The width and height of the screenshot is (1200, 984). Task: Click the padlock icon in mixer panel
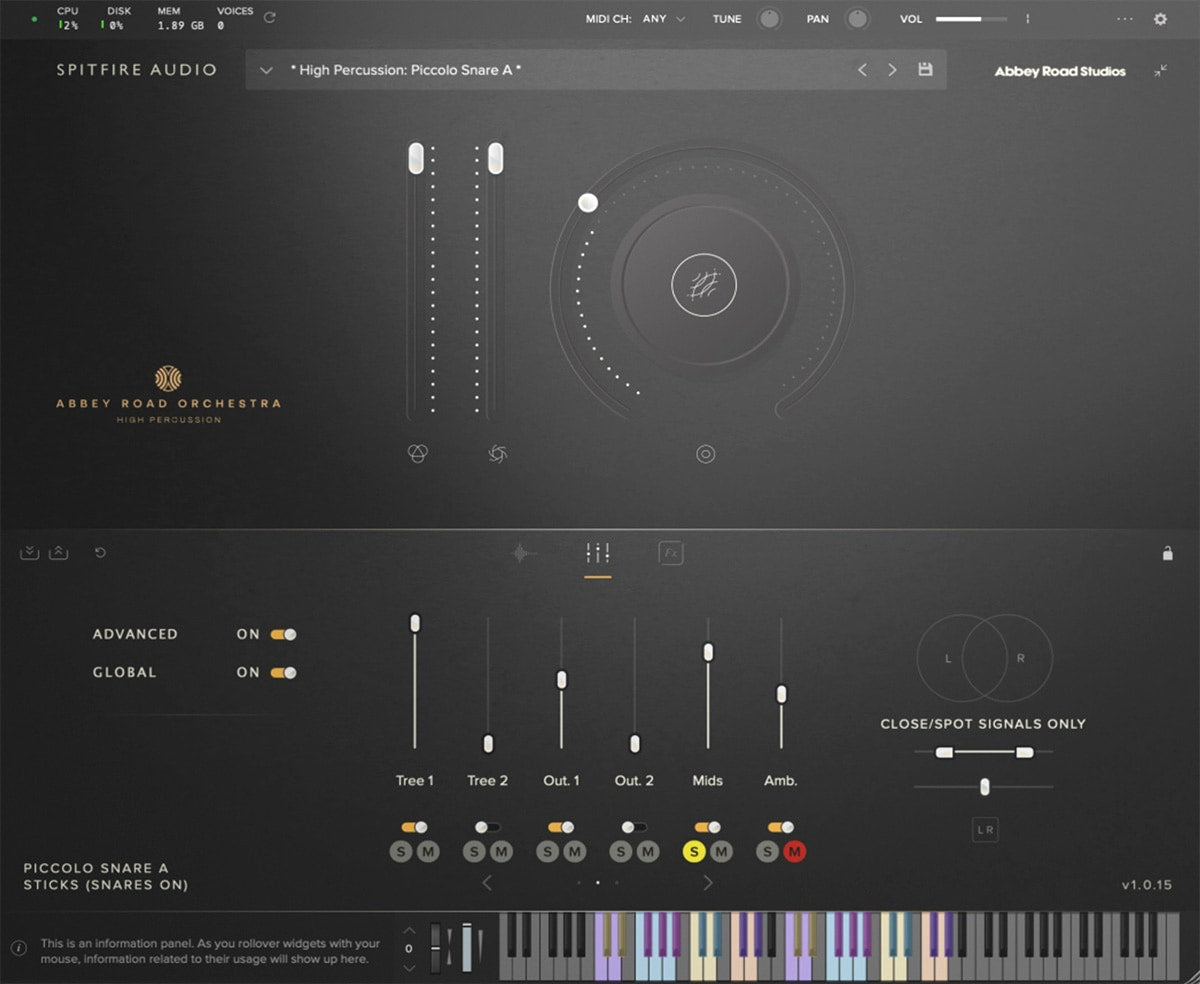click(1167, 553)
